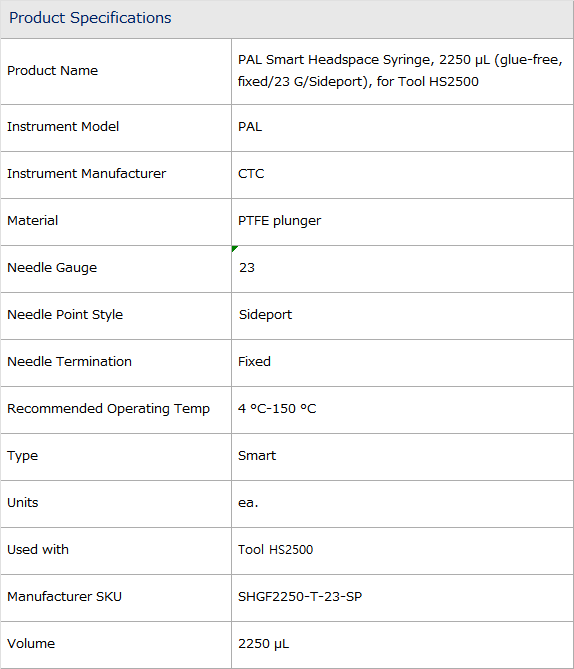
Task: Click the Needle Termination Fixed value
Action: pyautogui.click(x=254, y=361)
